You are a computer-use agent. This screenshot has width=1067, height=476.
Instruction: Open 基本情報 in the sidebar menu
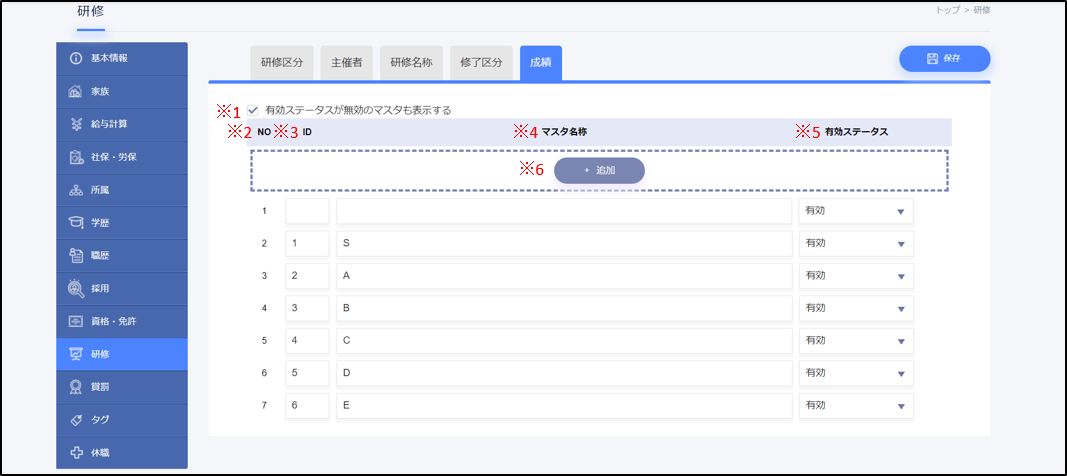click(x=122, y=58)
